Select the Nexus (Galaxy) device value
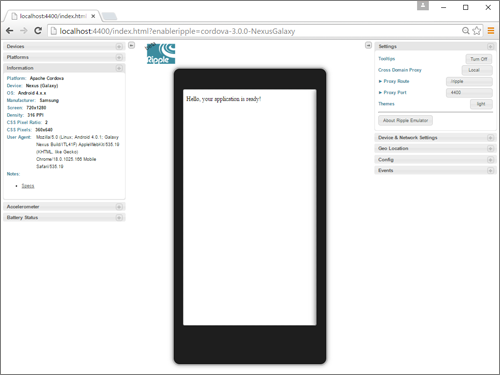The image size is (500, 375). point(42,86)
